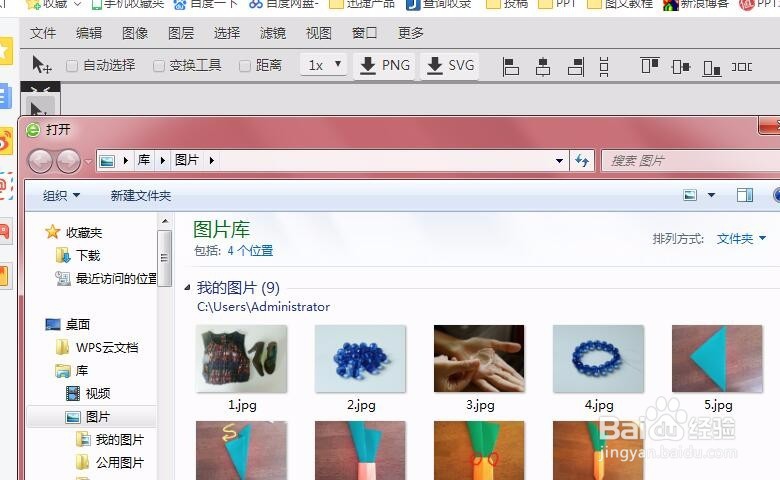
Task: Click the 库 breadcrumb in address bar
Action: (x=144, y=160)
